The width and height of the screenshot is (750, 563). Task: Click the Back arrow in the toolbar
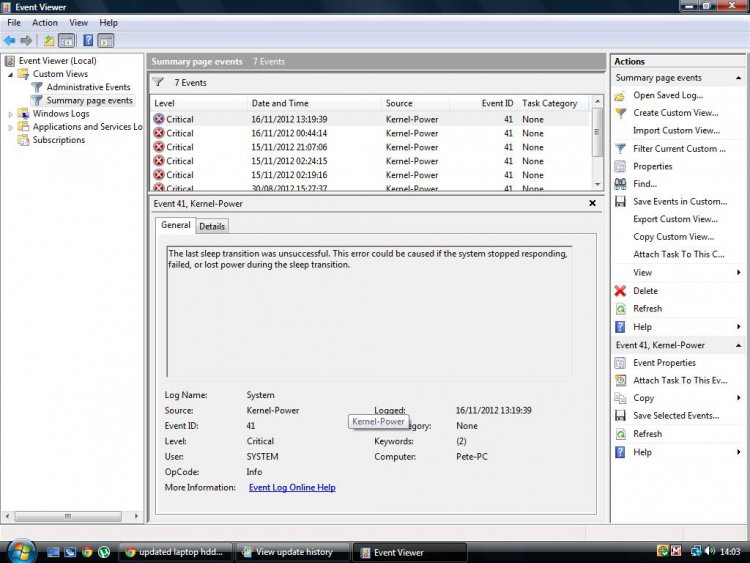pyautogui.click(x=10, y=41)
